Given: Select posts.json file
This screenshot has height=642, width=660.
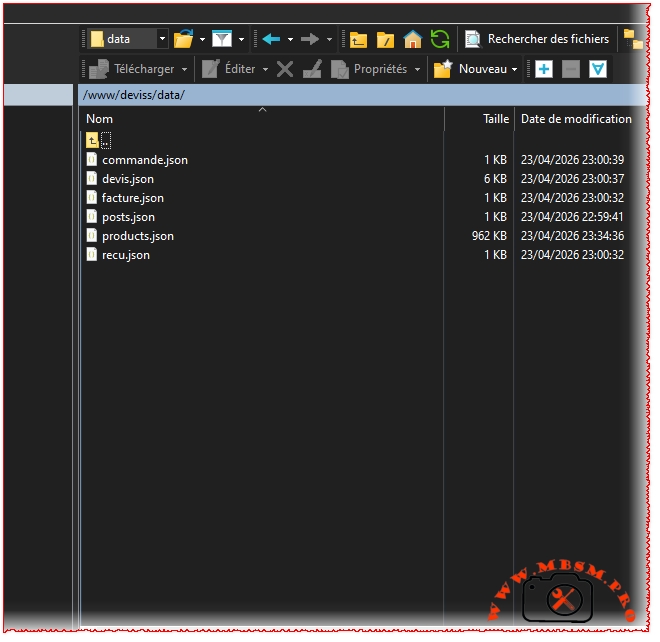Looking at the screenshot, I should pos(128,217).
